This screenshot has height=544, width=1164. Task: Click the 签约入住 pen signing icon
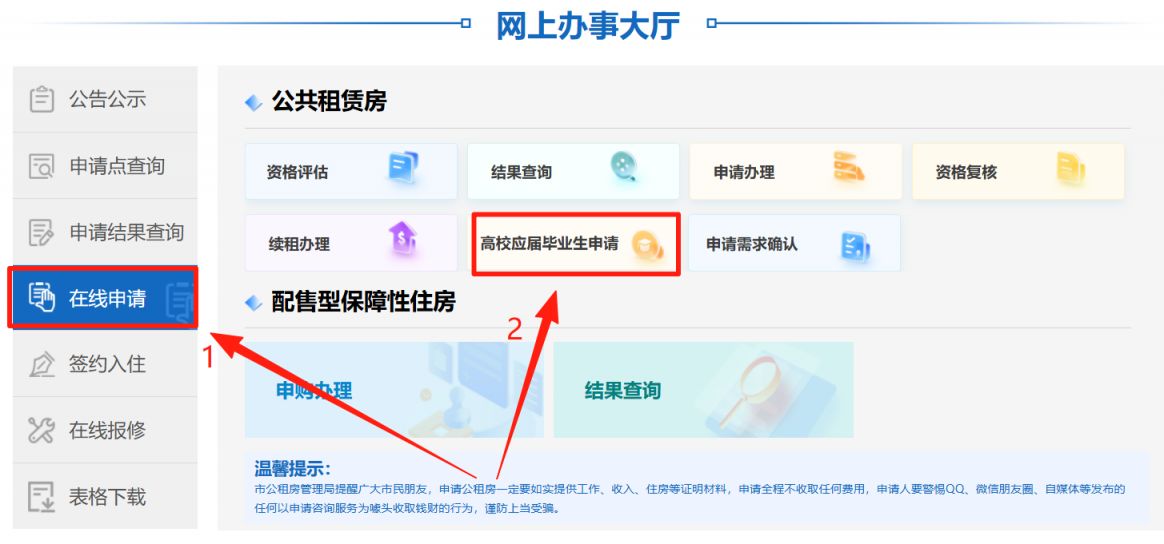42,364
